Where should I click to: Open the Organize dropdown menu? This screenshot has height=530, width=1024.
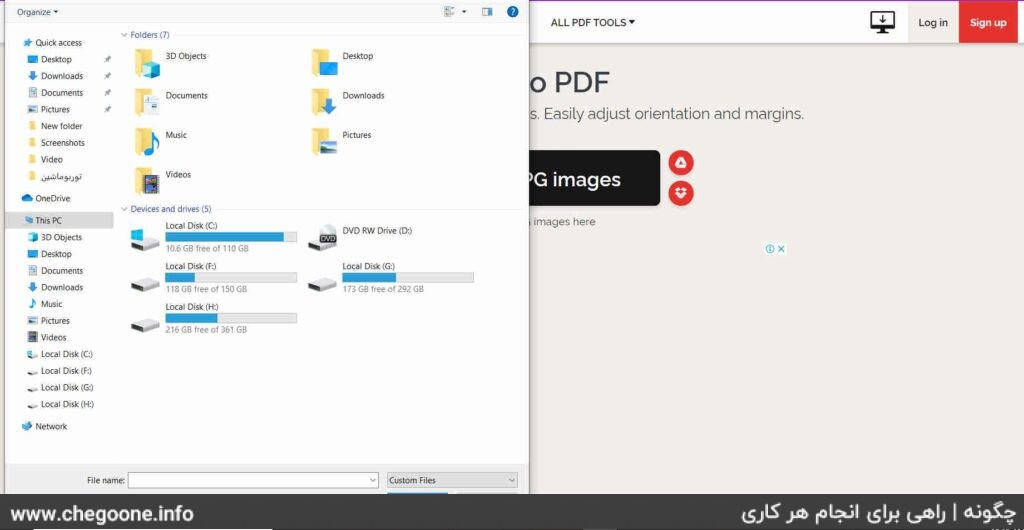point(37,12)
